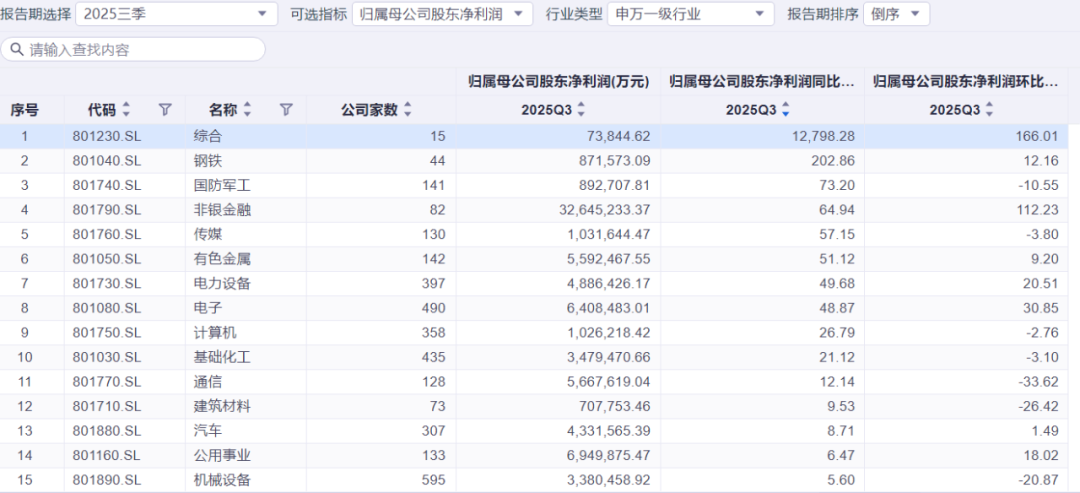Open the 报告期选择 dropdown showing 2025三季
This screenshot has width=1080, height=493.
coord(176,14)
